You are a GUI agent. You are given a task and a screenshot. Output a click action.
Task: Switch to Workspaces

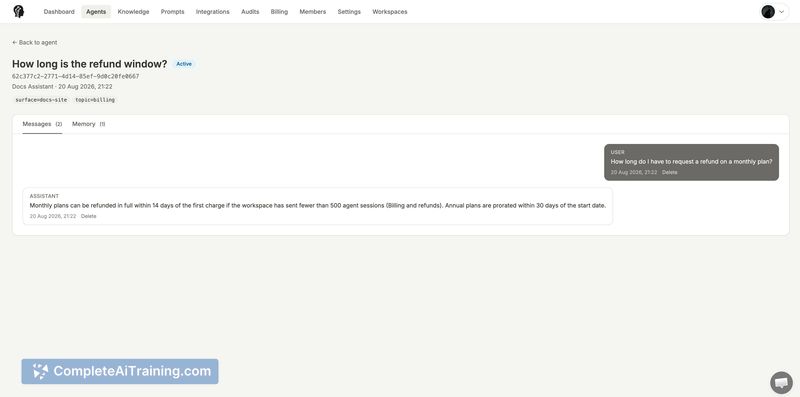coord(390,12)
